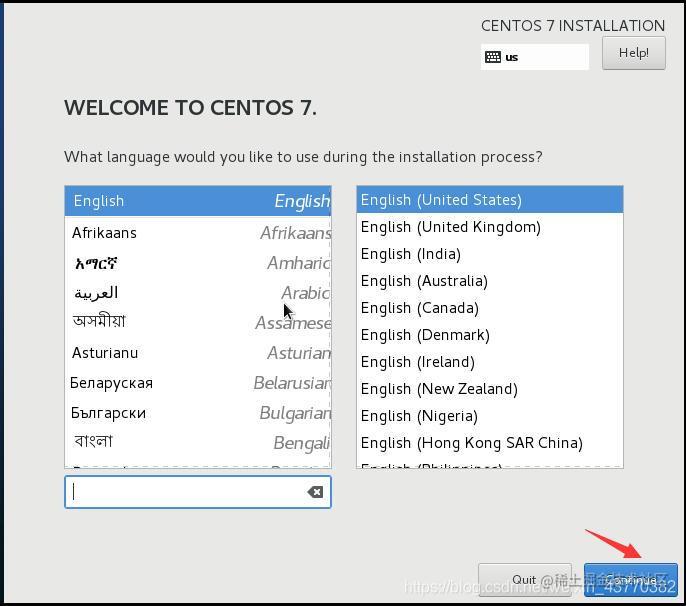The height and width of the screenshot is (606, 686).
Task: Select English in the language list
Action: (198, 201)
